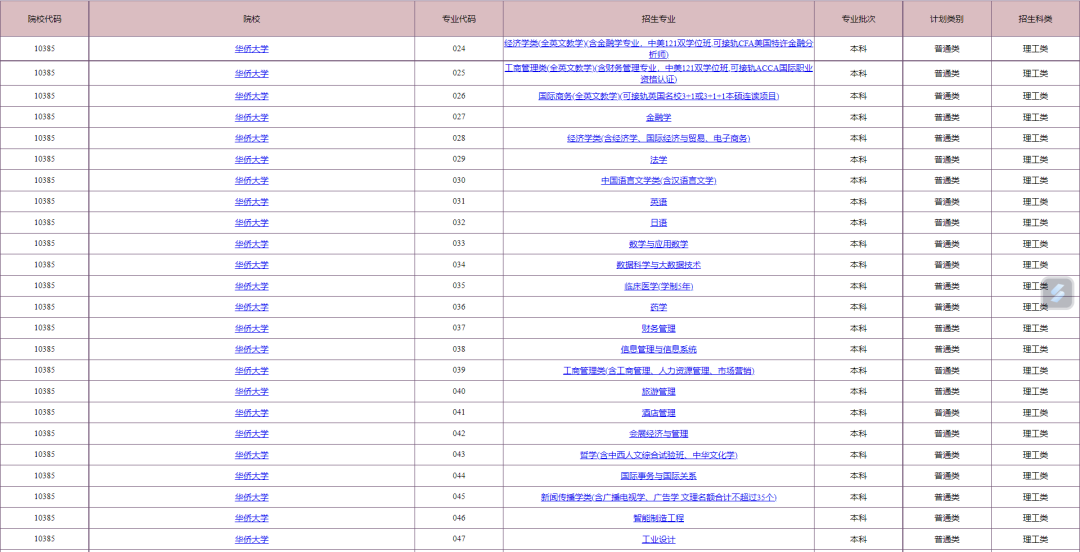Open 工商管理类(含工商管理、人力资源管理) link in row 039
The image size is (1080, 552).
point(658,371)
